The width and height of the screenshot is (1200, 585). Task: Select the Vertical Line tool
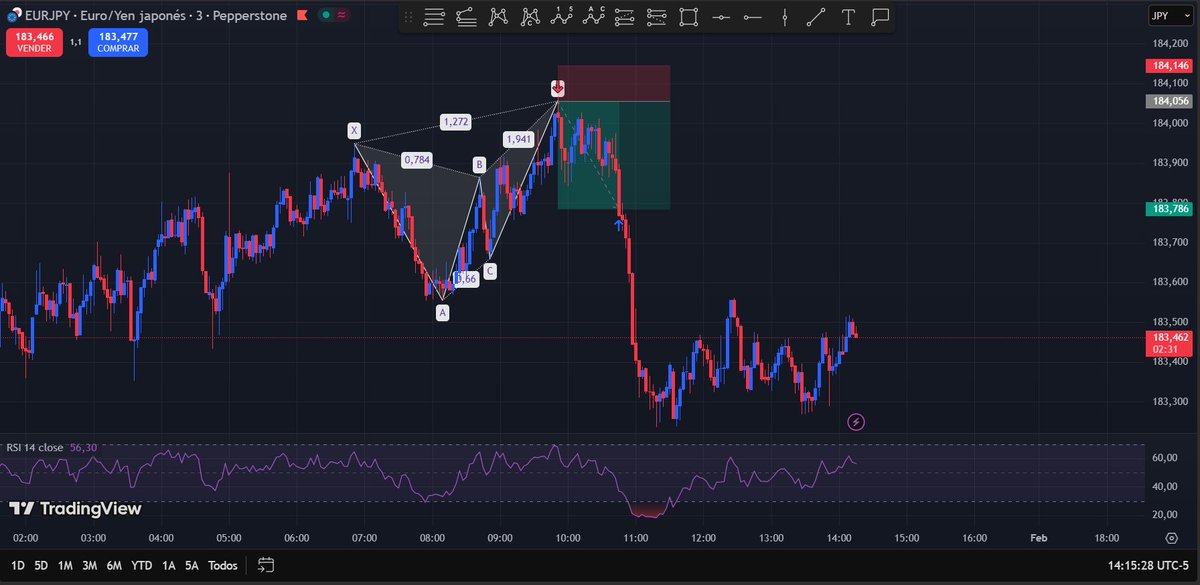pyautogui.click(x=785, y=17)
